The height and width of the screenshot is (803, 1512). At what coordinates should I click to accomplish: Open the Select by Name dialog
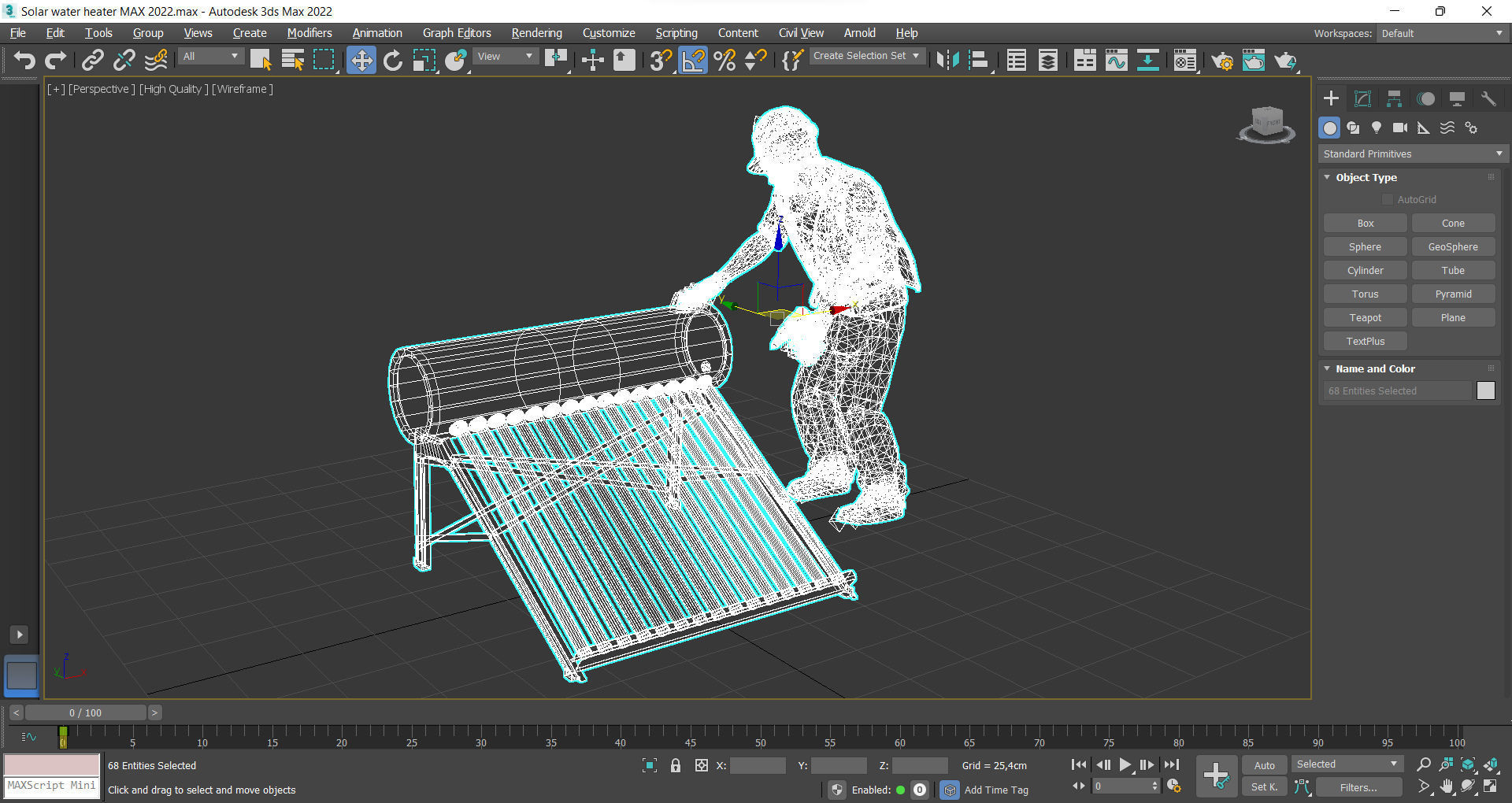[293, 60]
